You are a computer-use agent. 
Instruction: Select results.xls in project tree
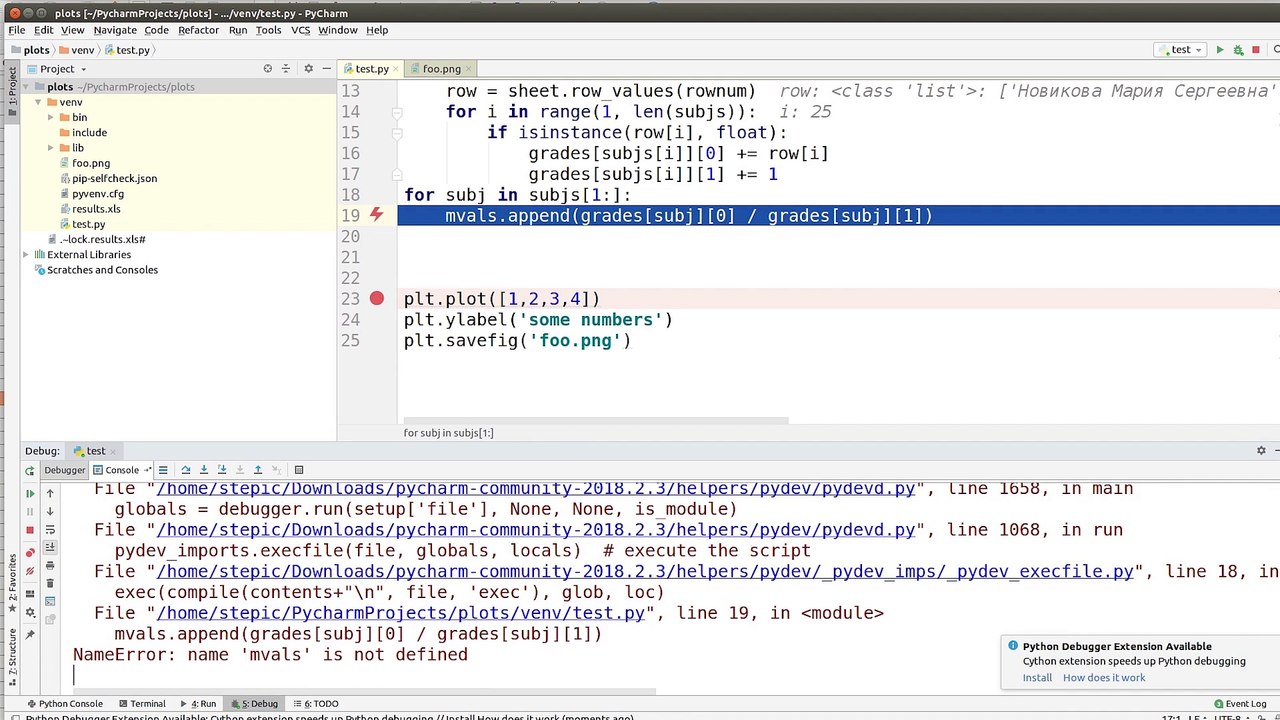tap(96, 209)
